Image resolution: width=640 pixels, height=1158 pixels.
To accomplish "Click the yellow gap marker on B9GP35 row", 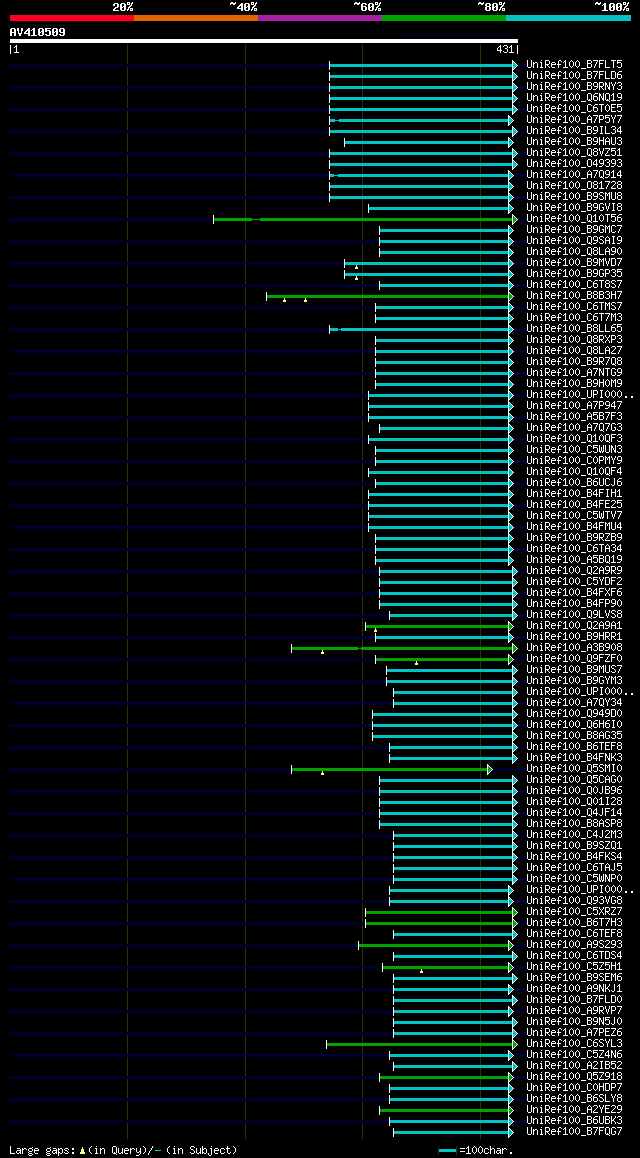I will tap(357, 278).
